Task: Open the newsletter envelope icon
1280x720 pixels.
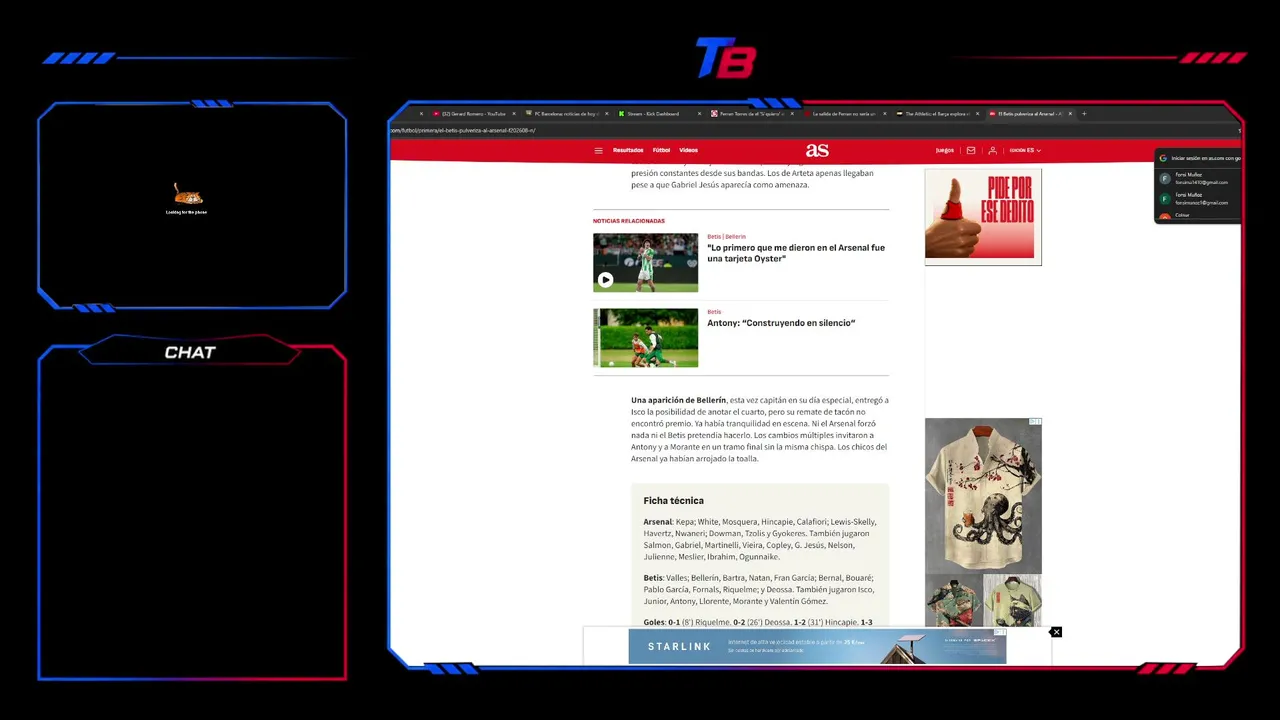Action: click(x=970, y=150)
